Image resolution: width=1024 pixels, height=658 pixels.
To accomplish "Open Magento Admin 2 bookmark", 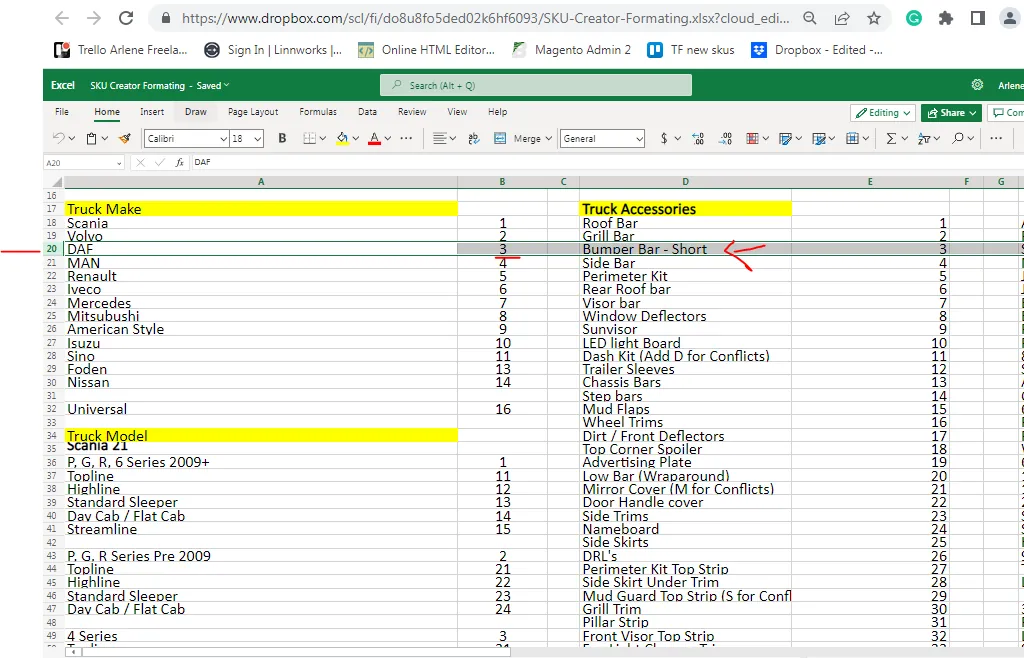I will pyautogui.click(x=571, y=50).
